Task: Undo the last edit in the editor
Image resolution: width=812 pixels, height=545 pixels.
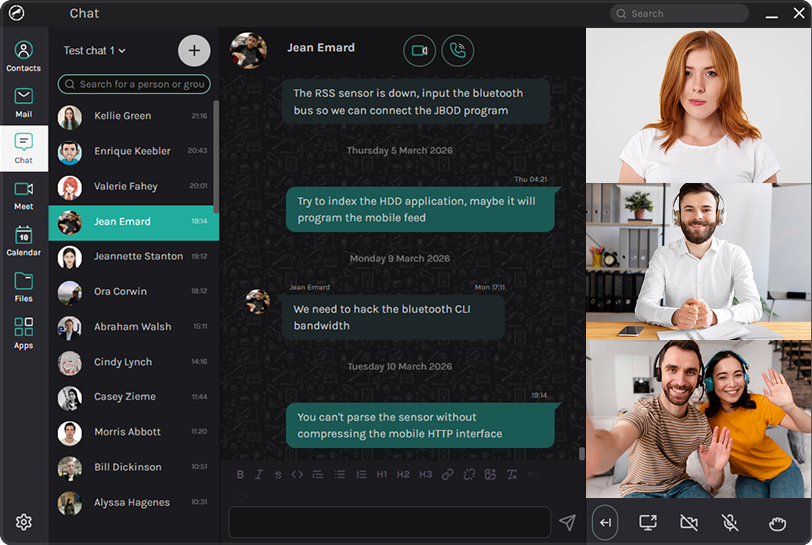Action: [533, 474]
